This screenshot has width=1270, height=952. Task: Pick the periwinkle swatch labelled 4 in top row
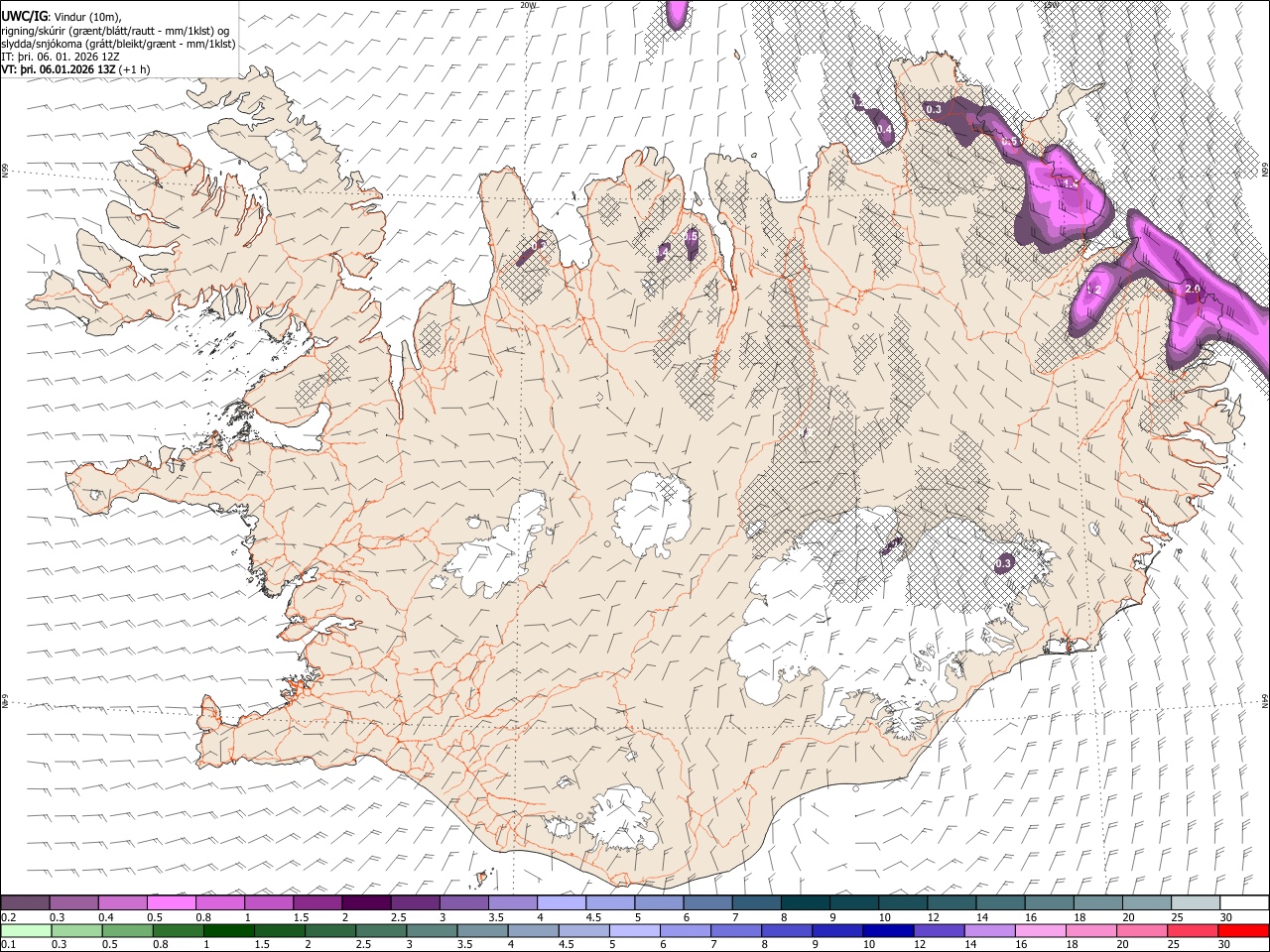(x=562, y=902)
